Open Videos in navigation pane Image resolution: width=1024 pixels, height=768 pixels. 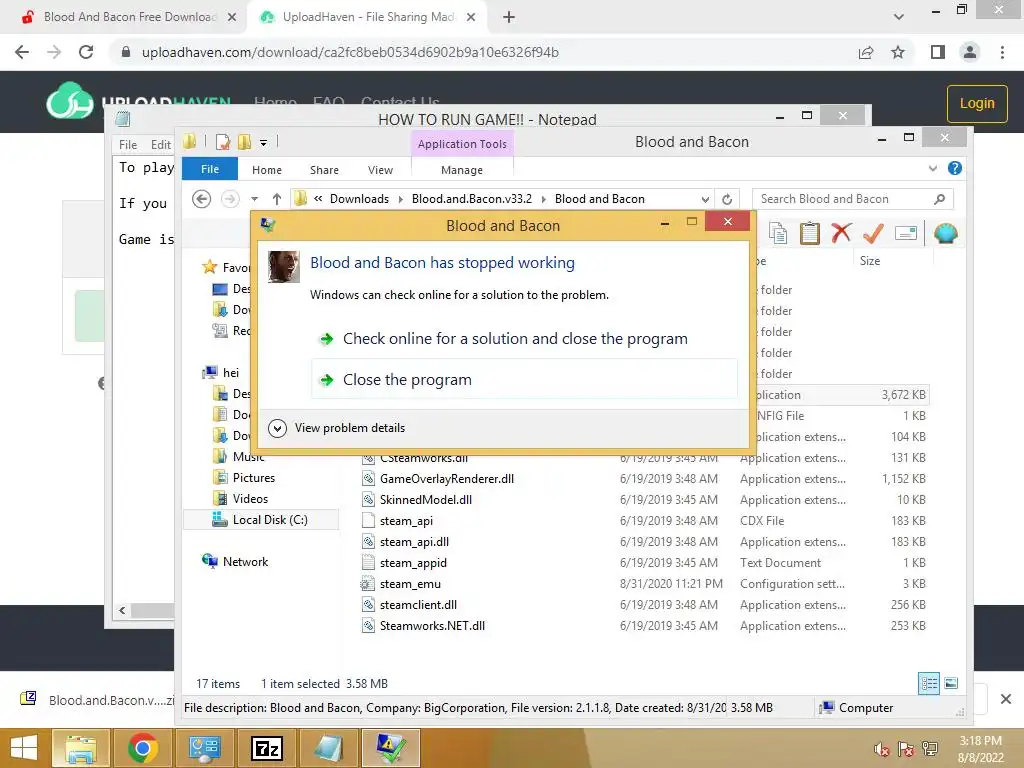250,498
